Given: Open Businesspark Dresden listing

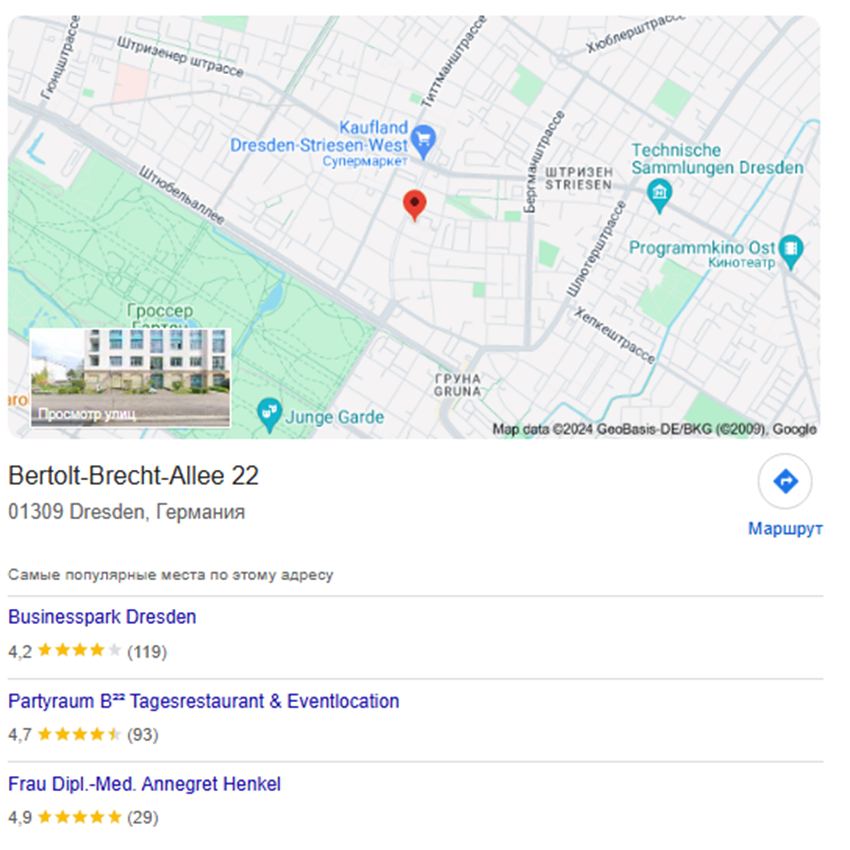Looking at the screenshot, I should (102, 617).
